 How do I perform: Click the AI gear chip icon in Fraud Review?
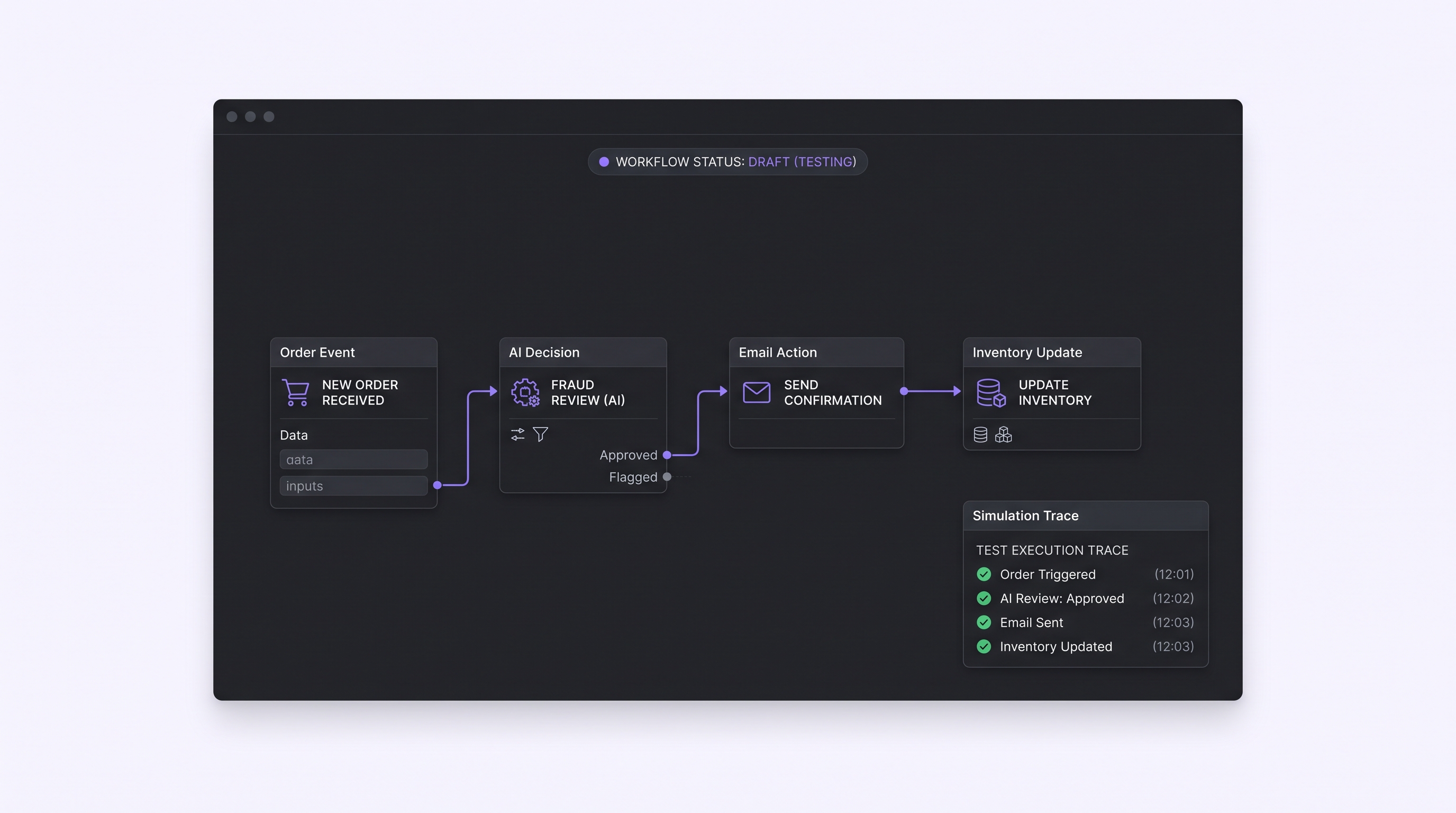tap(525, 392)
